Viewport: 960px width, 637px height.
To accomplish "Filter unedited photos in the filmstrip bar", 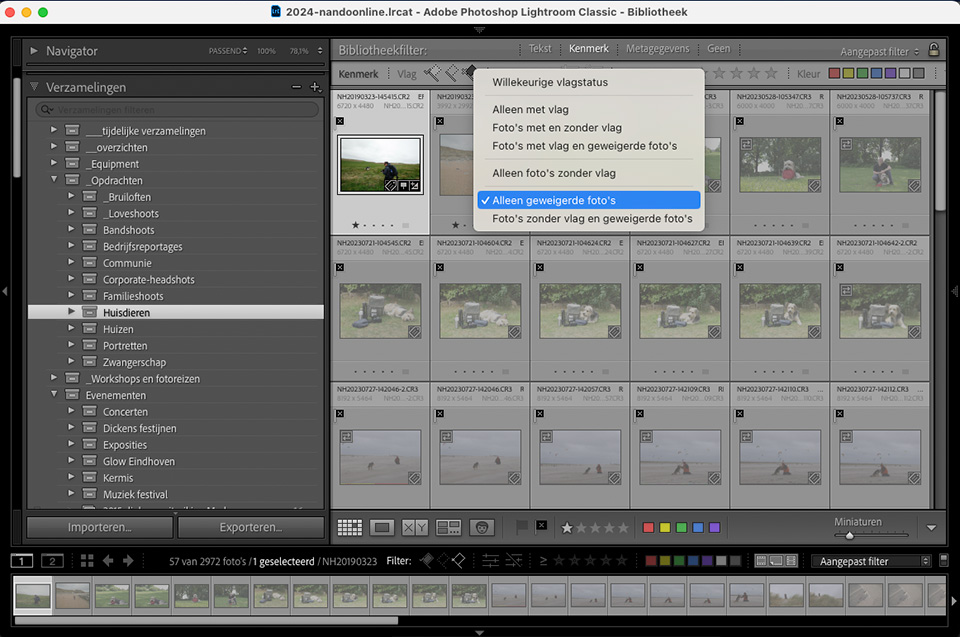I will pyautogui.click(x=514, y=560).
